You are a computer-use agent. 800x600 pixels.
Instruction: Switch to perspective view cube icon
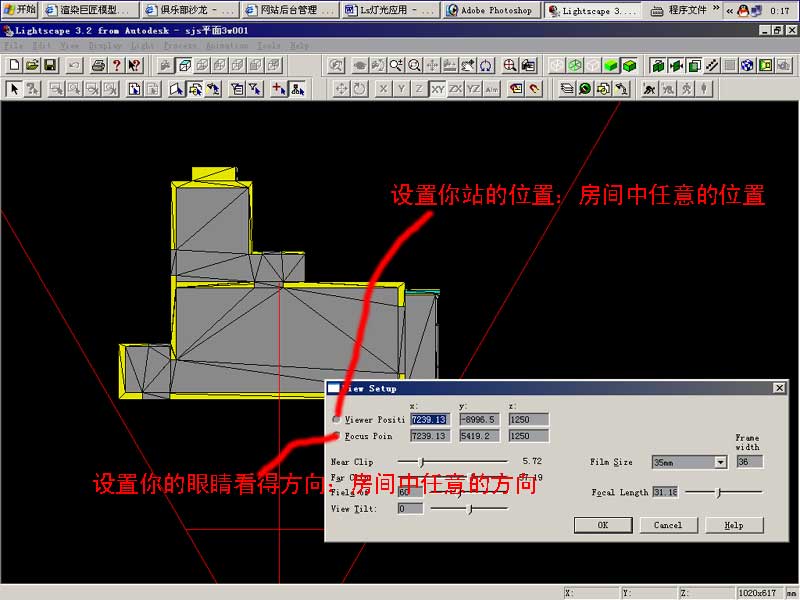pos(184,65)
